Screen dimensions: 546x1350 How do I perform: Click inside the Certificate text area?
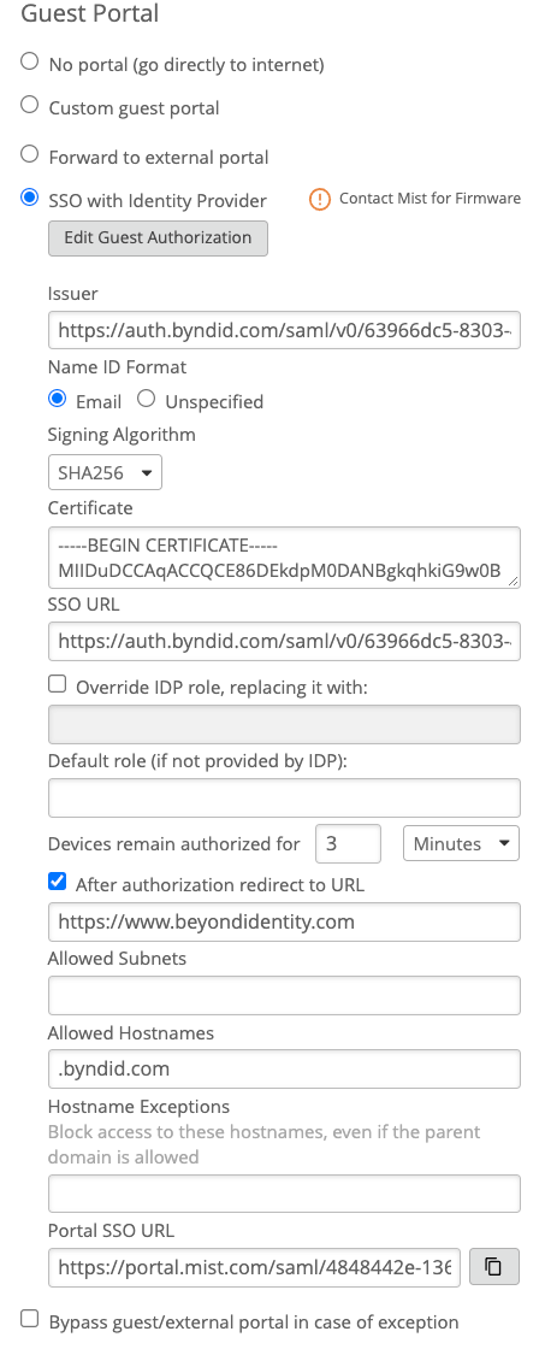(284, 556)
